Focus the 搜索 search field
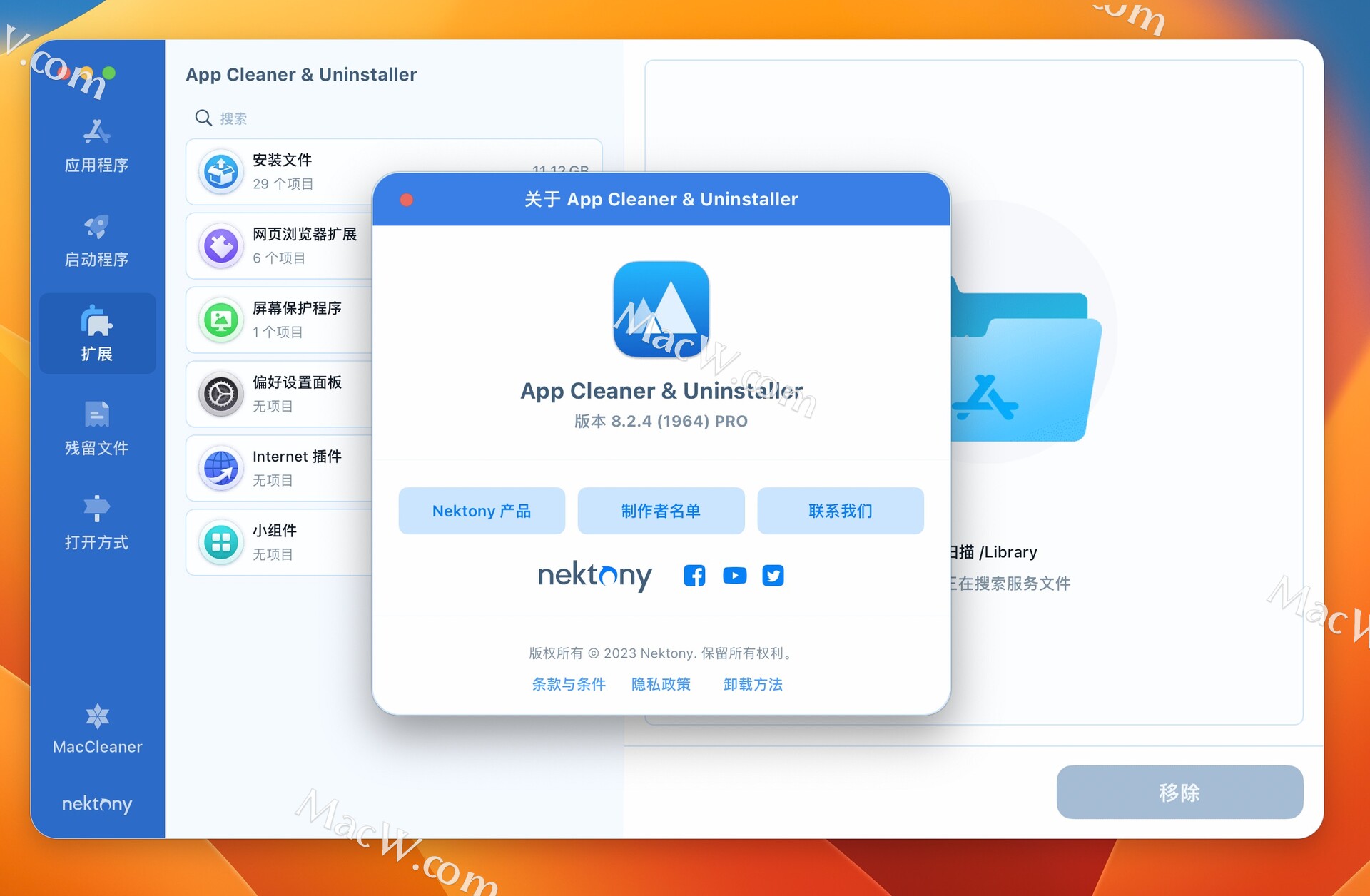This screenshot has height=896, width=1370. coord(394,118)
